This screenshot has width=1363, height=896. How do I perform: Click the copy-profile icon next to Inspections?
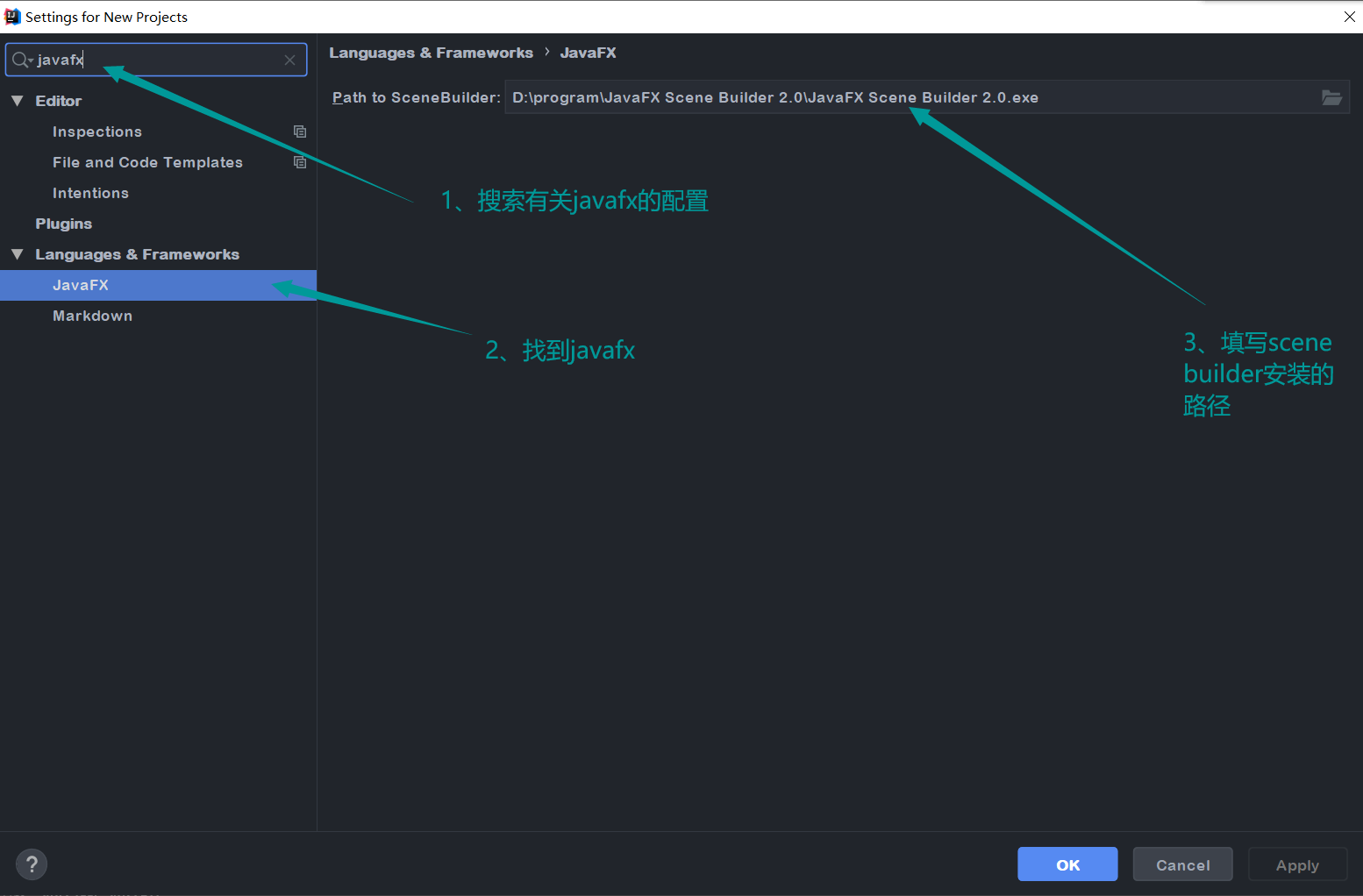point(300,132)
